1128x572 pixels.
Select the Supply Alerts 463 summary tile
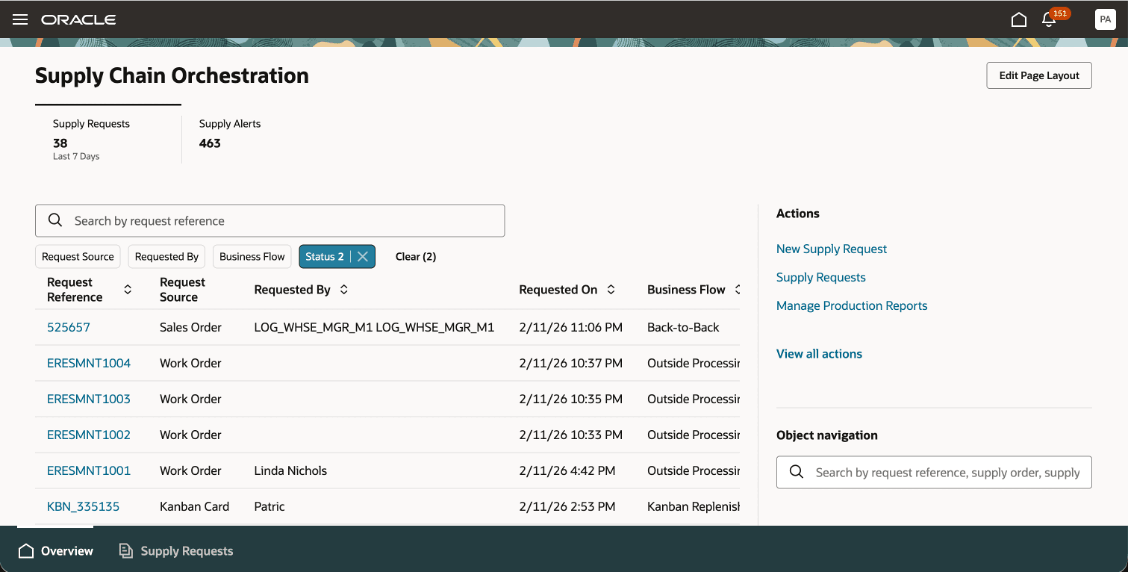tap(230, 134)
